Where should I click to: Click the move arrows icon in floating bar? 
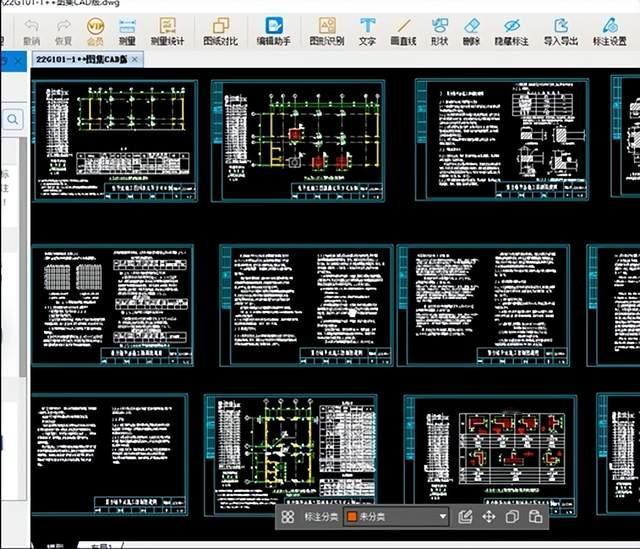pyautogui.click(x=489, y=517)
